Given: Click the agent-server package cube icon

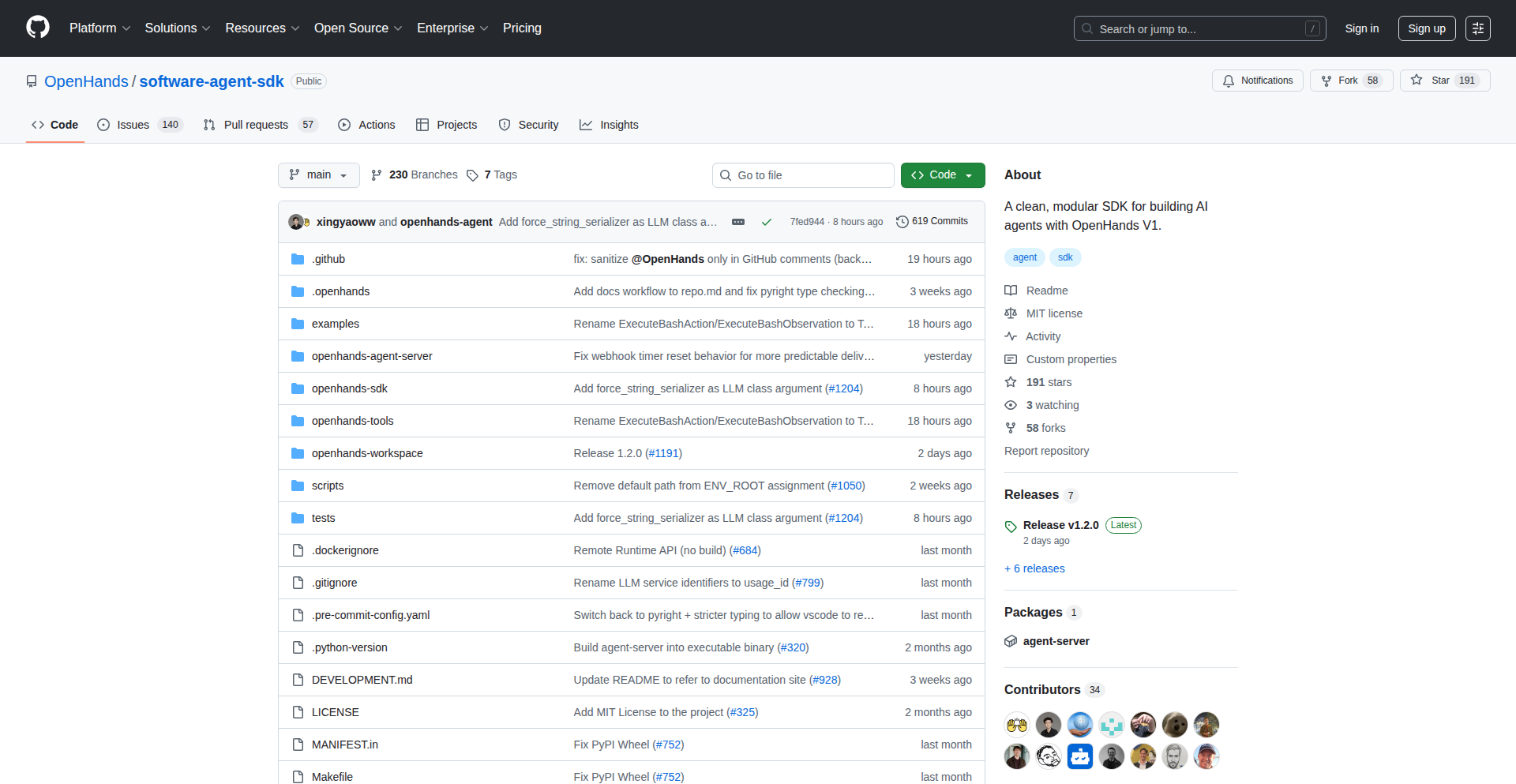Looking at the screenshot, I should click(1011, 641).
